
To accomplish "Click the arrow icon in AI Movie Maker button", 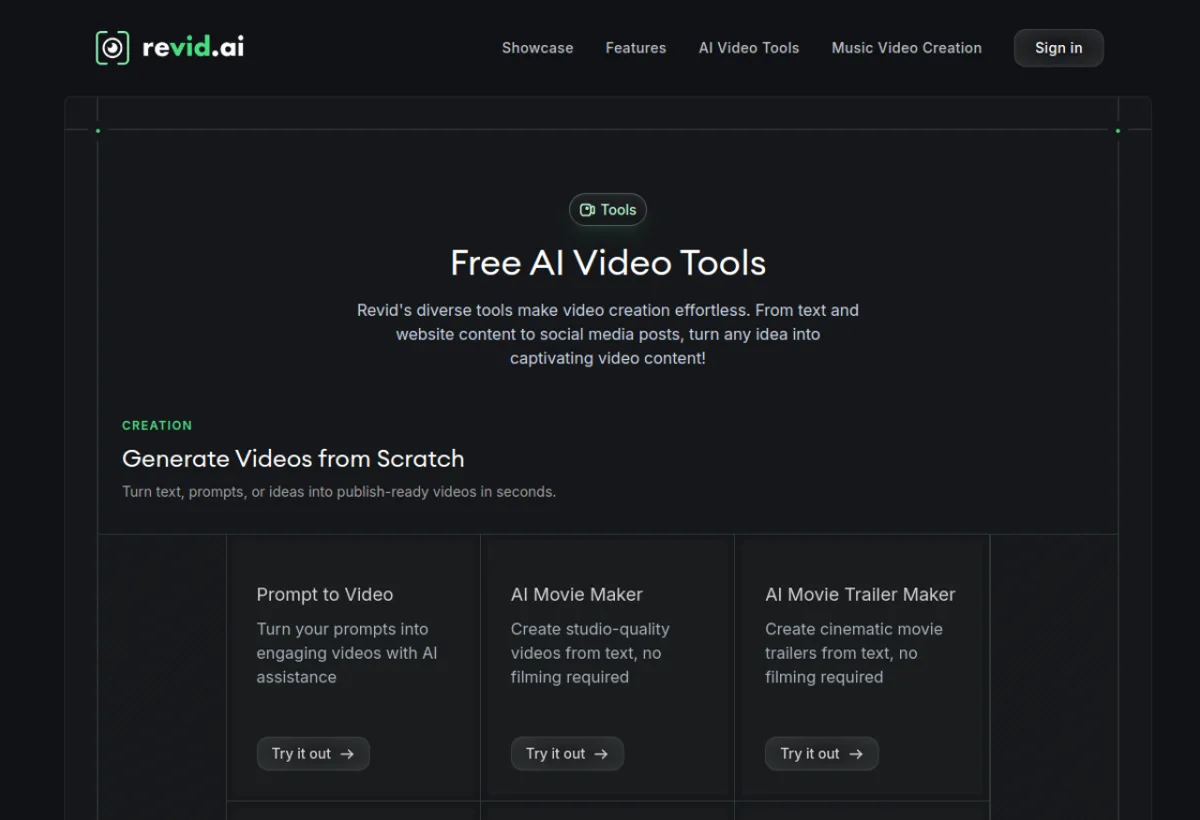I will click(x=601, y=754).
